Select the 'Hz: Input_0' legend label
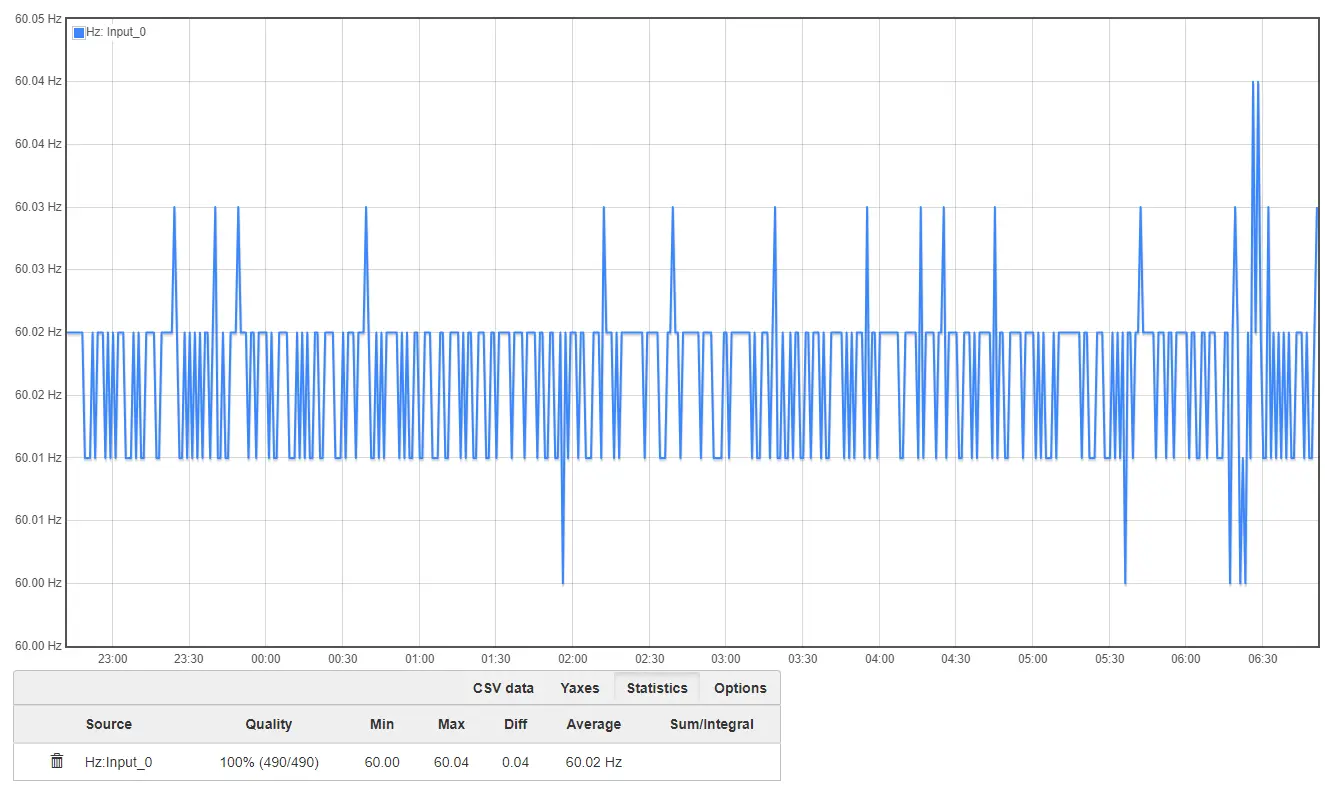This screenshot has width=1325, height=786. pos(116,32)
